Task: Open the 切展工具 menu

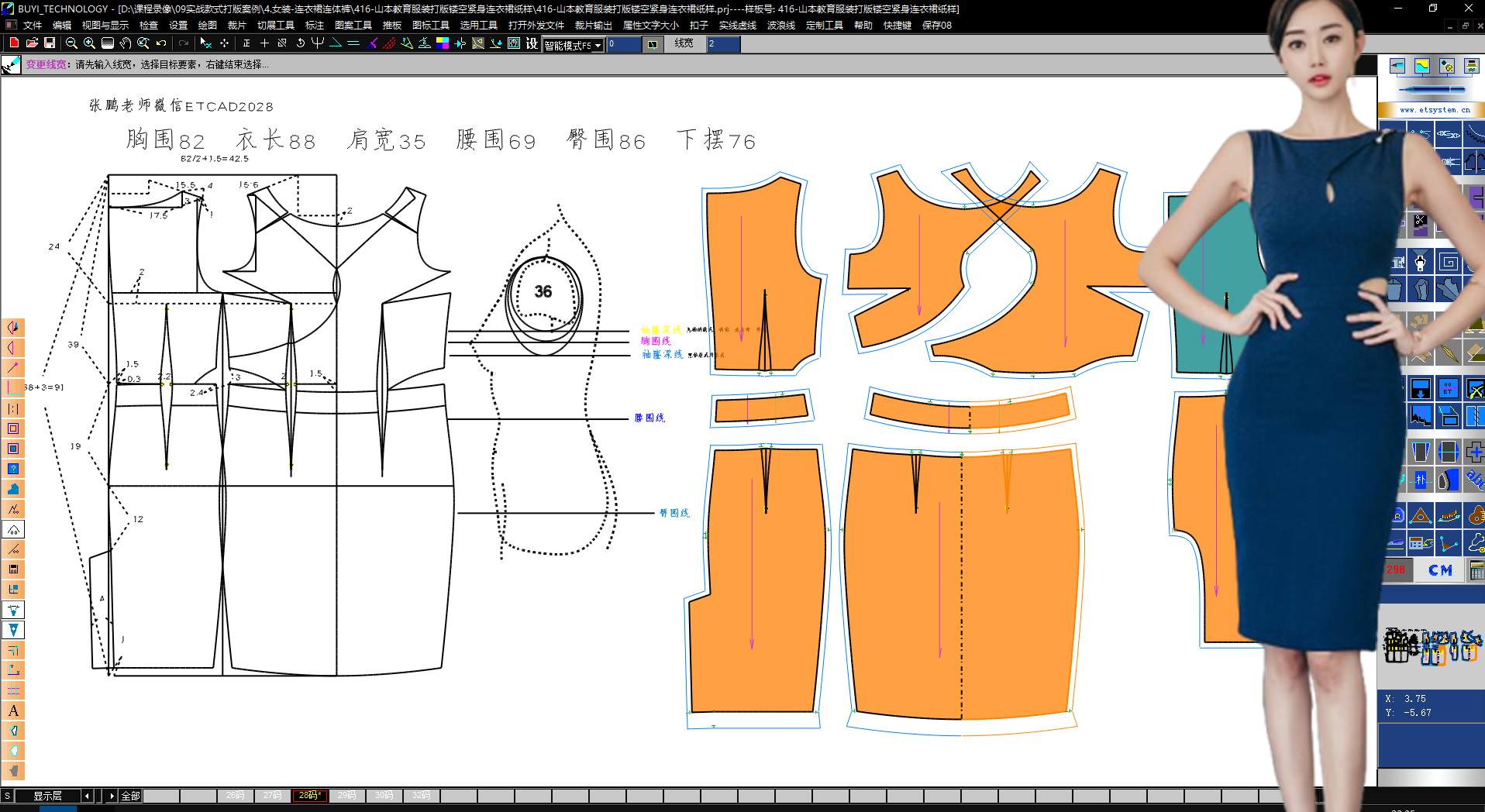Action: [275, 26]
